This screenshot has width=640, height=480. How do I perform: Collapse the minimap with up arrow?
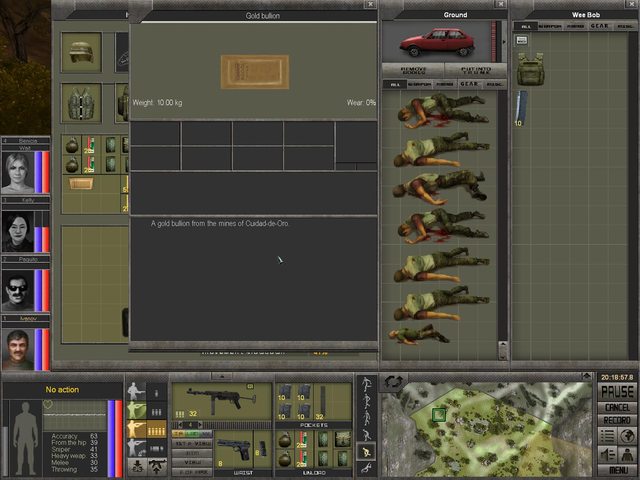[587, 376]
